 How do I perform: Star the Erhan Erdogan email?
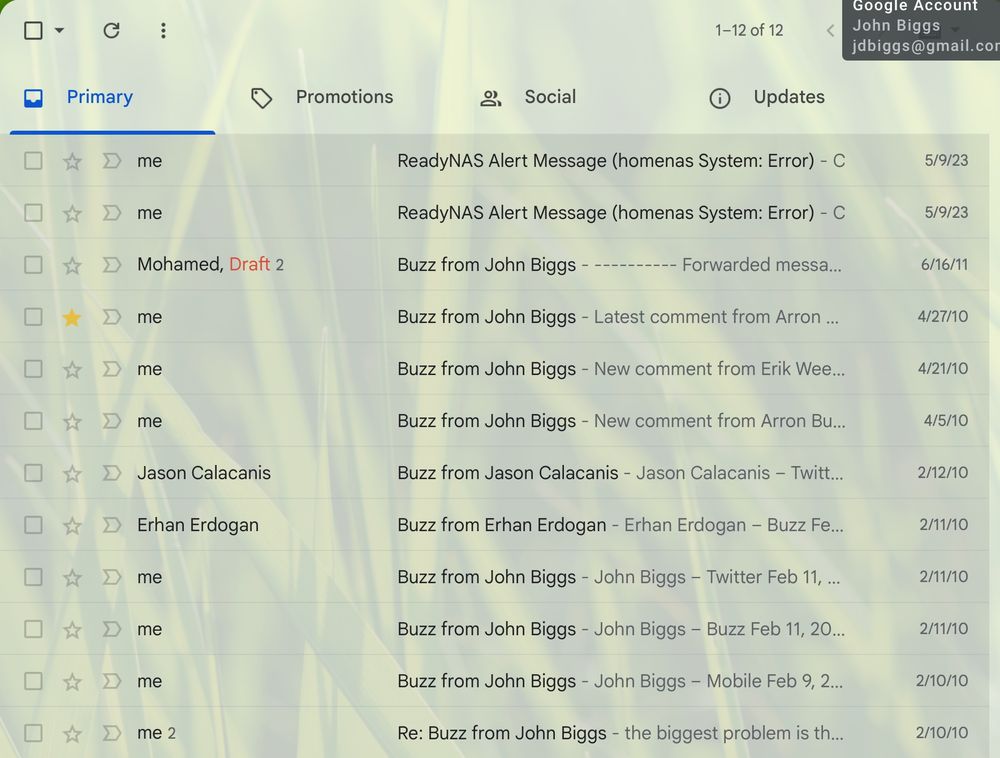tap(72, 526)
